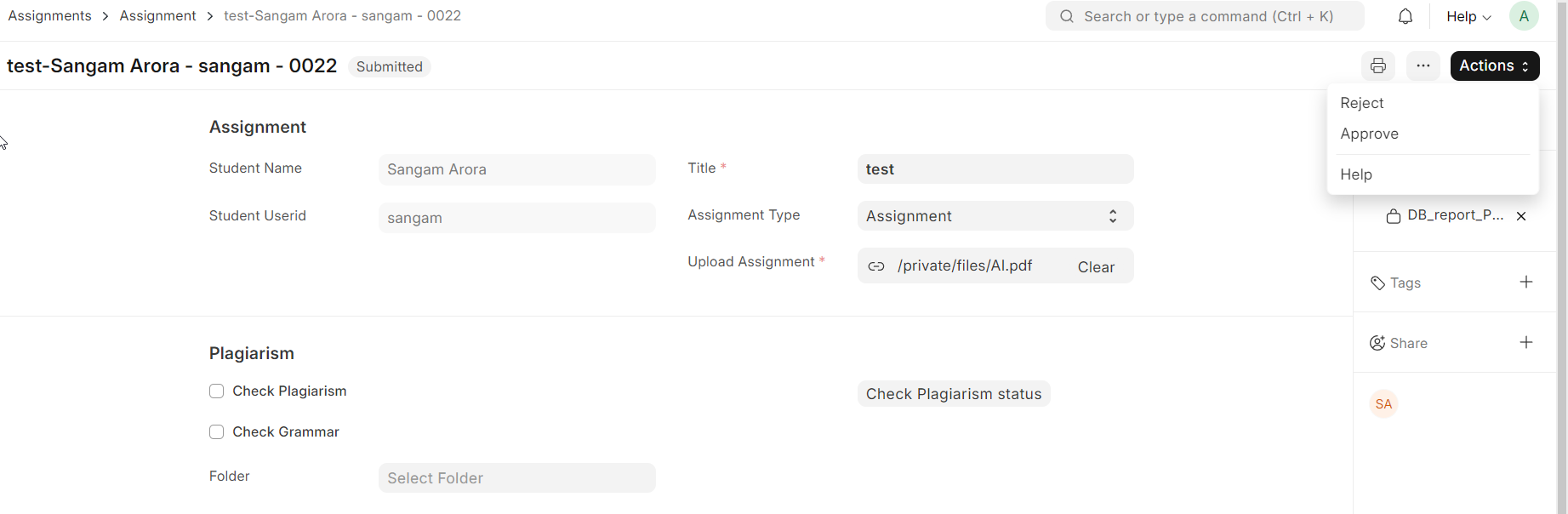The height and width of the screenshot is (514, 1568).
Task: Select Reject from the Actions menu
Action: point(1362,103)
